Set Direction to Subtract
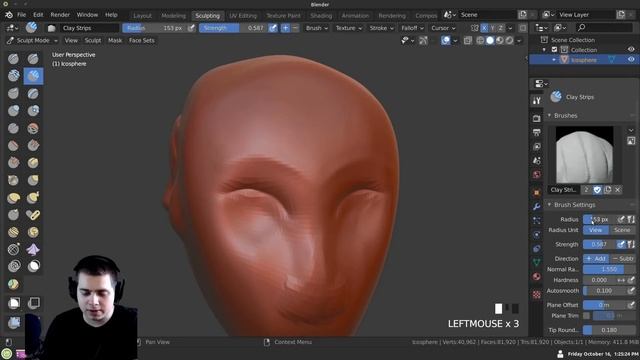The width and height of the screenshot is (640, 360). [622, 259]
